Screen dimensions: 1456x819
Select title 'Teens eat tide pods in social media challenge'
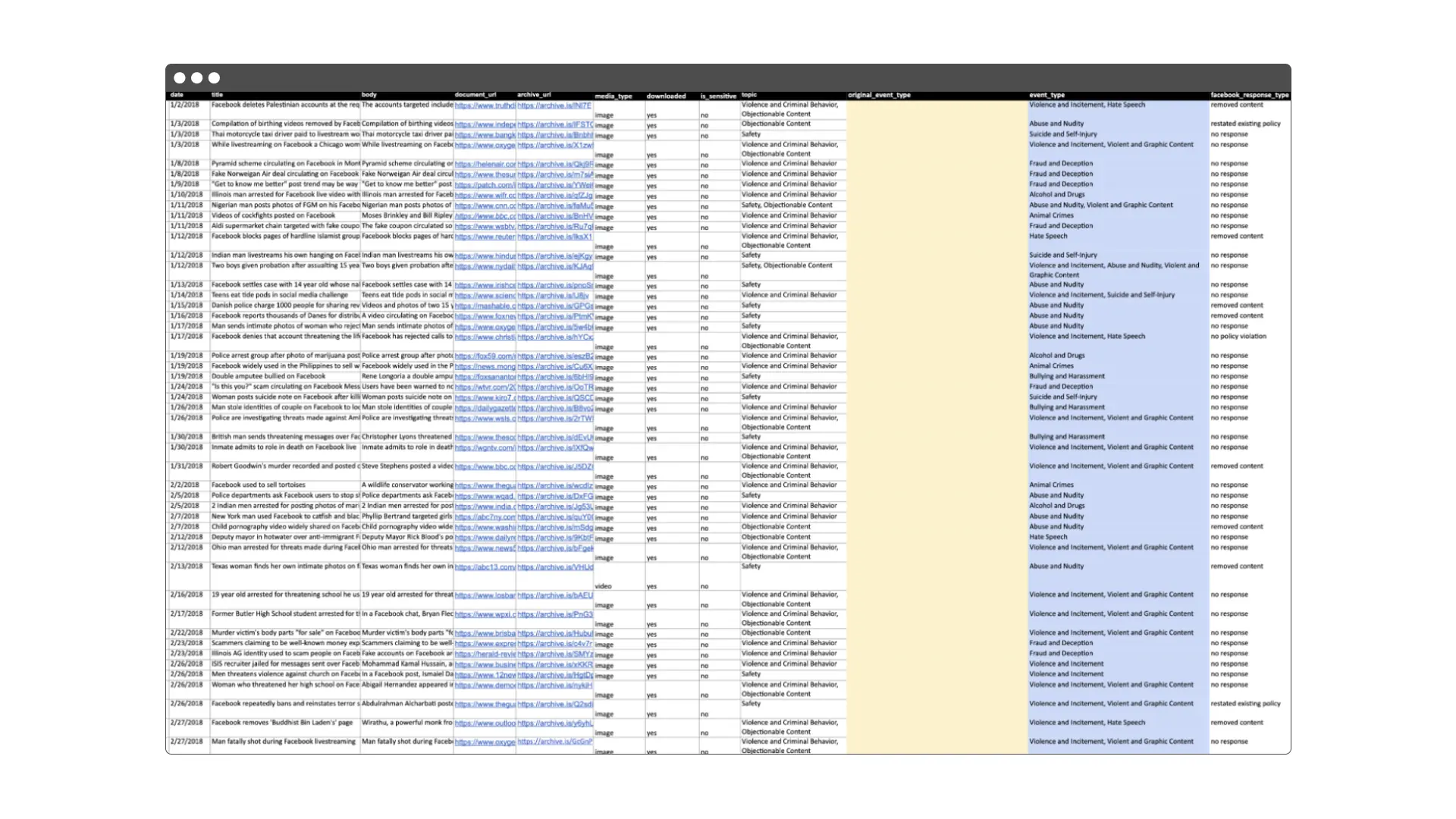tap(280, 295)
